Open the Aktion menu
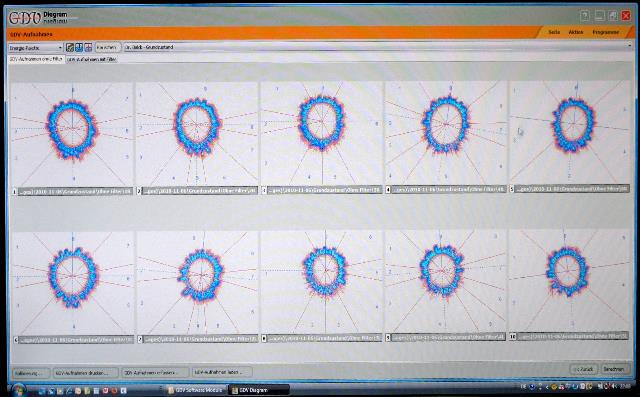The image size is (640, 397). coord(576,32)
